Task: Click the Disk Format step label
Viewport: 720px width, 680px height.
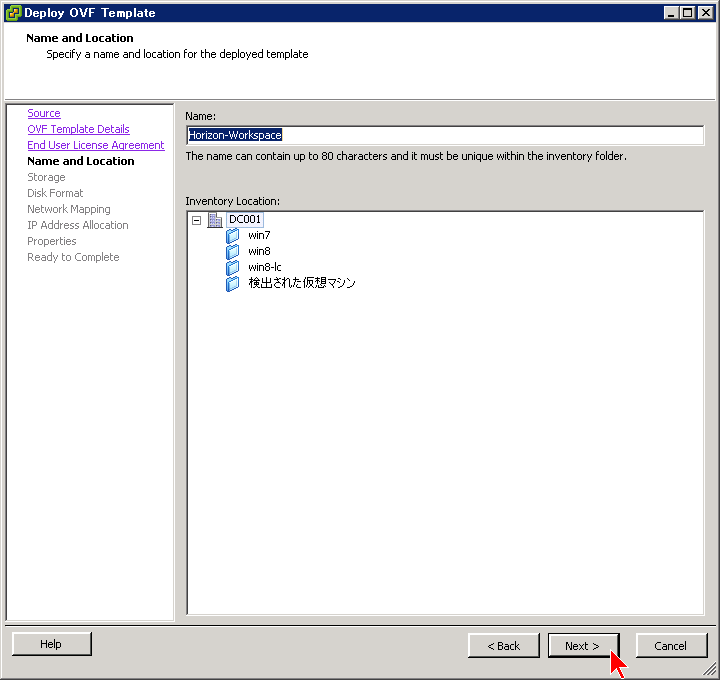Action: click(55, 193)
